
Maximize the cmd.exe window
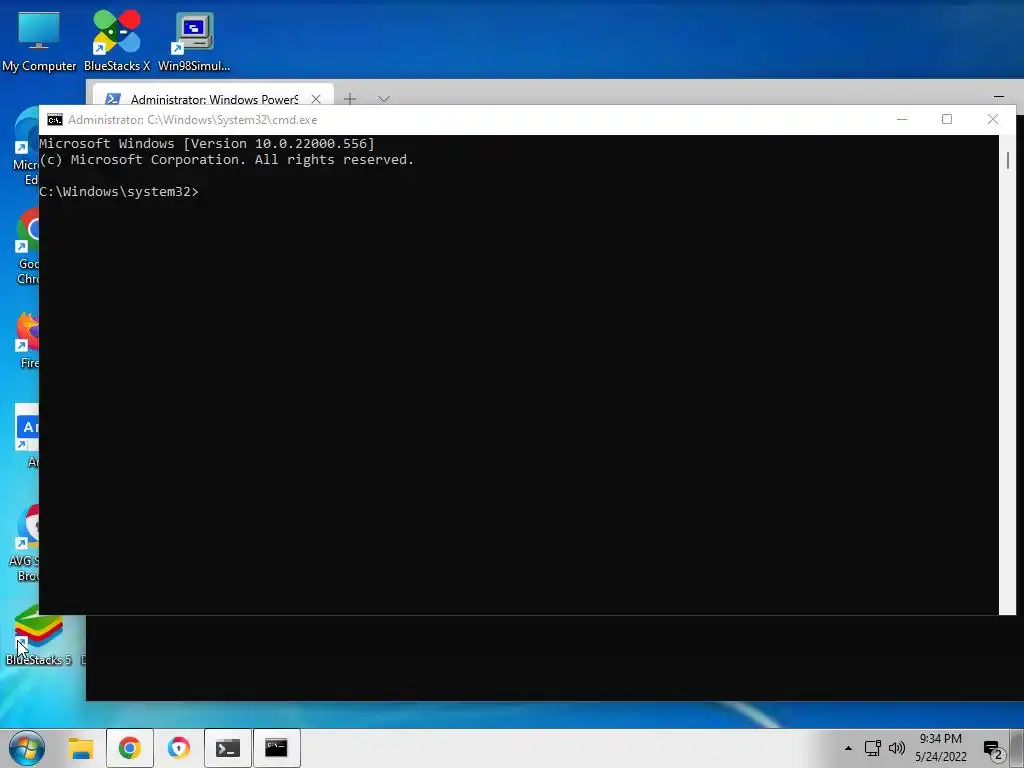947,119
